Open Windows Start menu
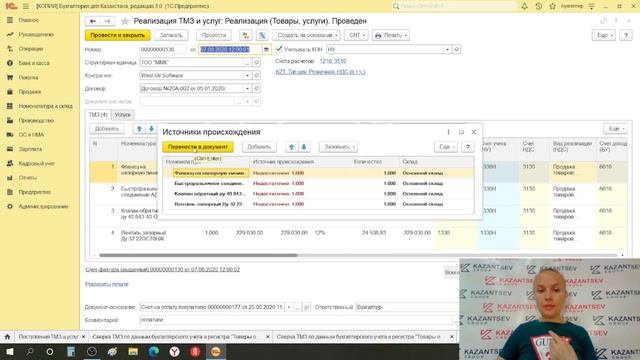The height and width of the screenshot is (360, 640). pos(9,351)
